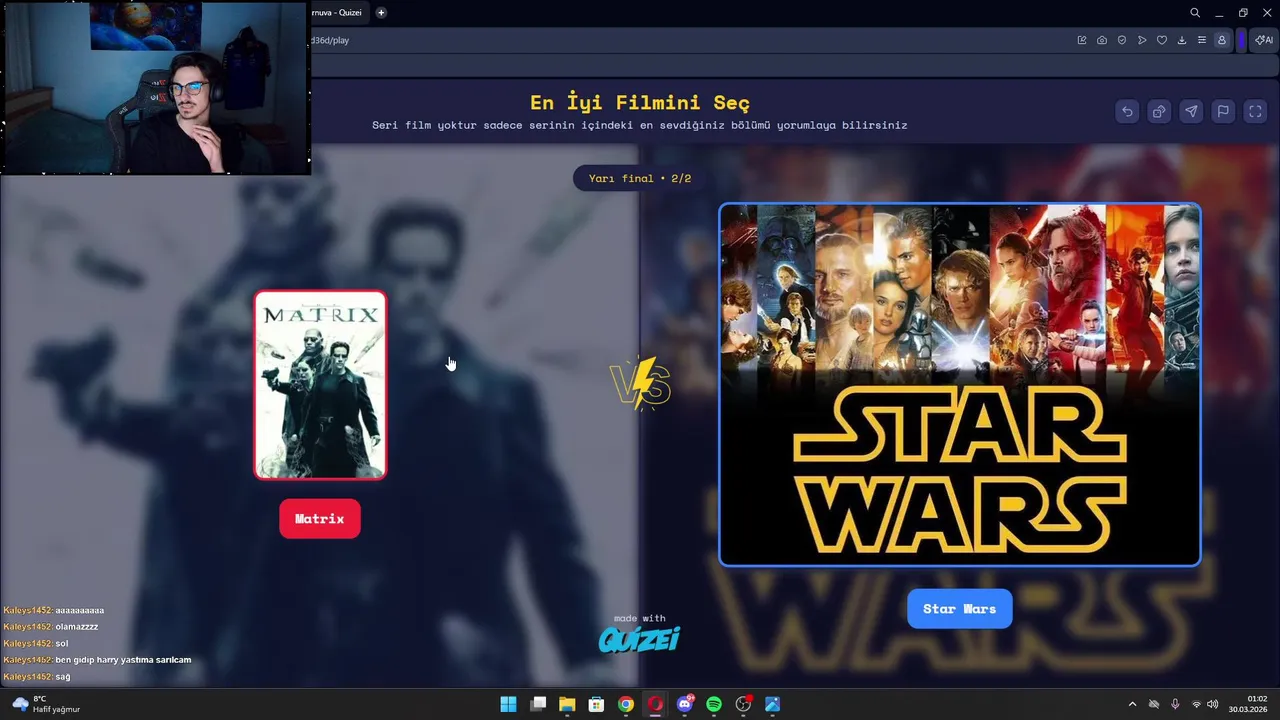Click the undo back arrow icon
This screenshot has height=720, width=1280.
[x=1127, y=112]
